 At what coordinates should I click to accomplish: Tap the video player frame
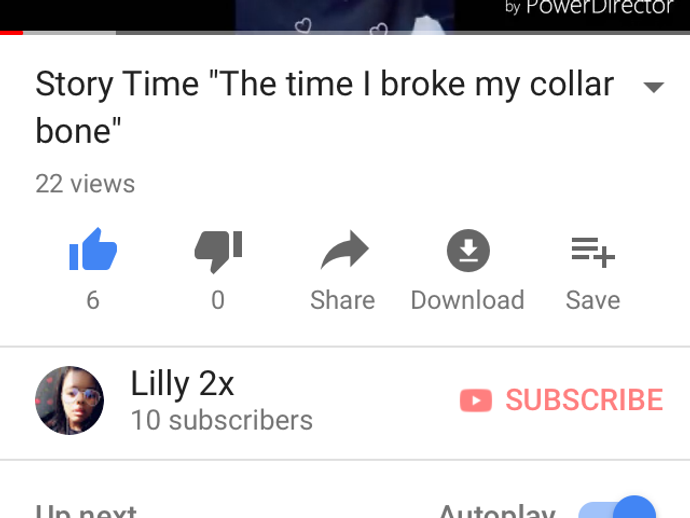coord(345,15)
